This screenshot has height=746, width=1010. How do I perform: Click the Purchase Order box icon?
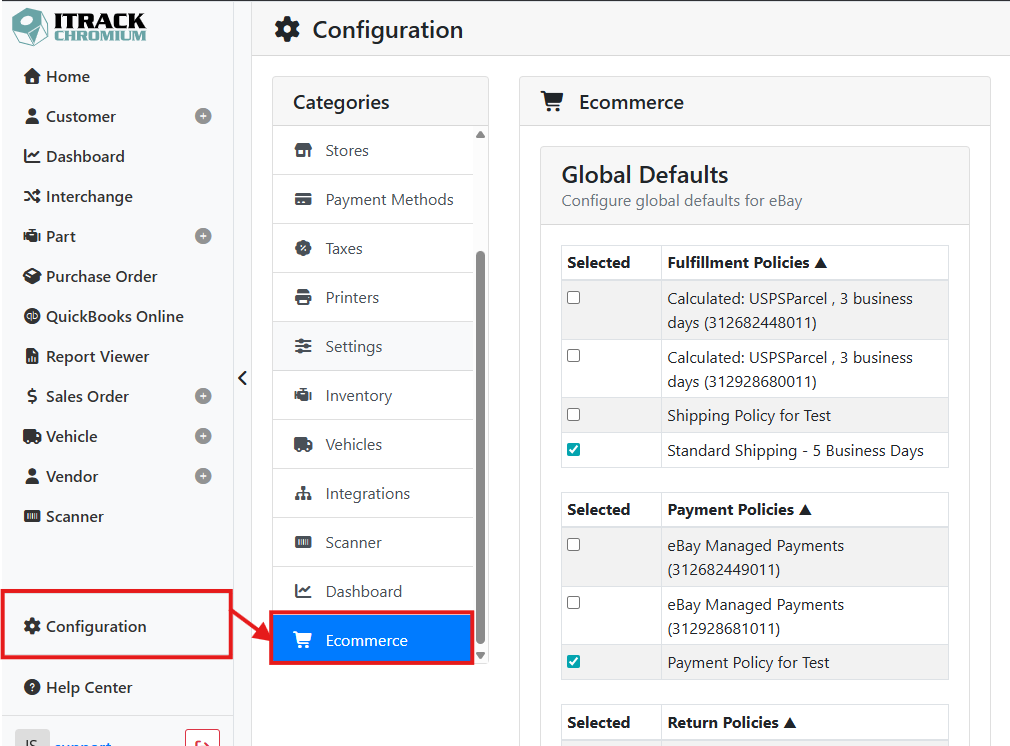click(x=32, y=276)
